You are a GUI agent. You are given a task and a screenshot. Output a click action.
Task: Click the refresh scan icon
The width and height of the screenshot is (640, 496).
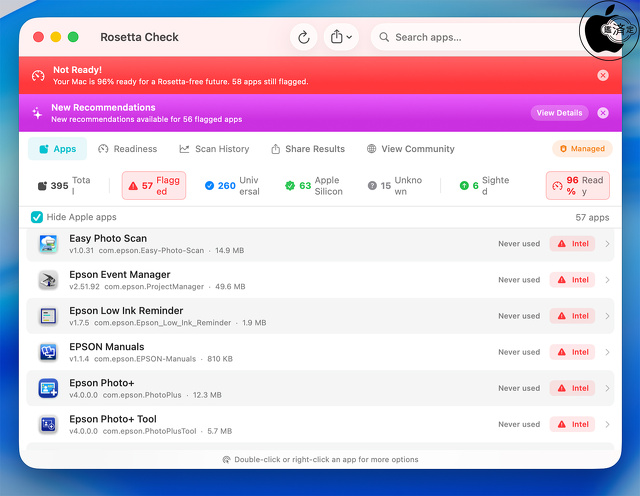click(303, 37)
